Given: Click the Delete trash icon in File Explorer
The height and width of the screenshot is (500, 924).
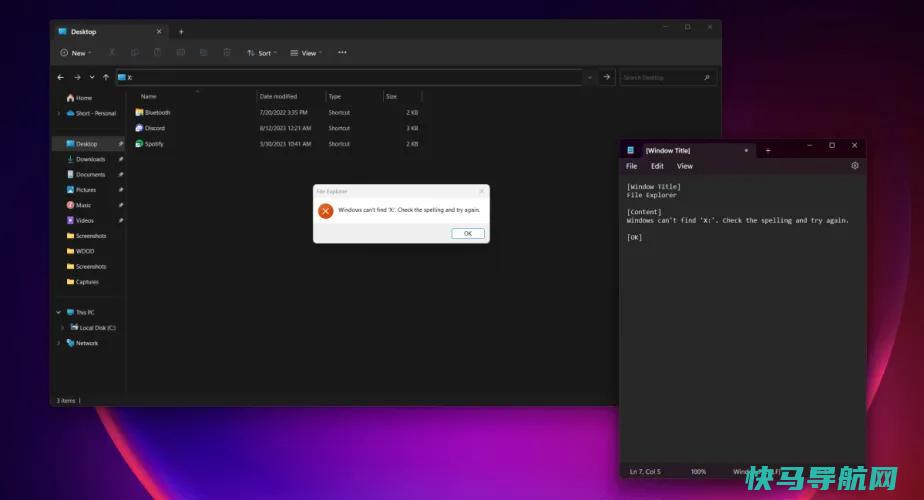Looking at the screenshot, I should (x=227, y=52).
